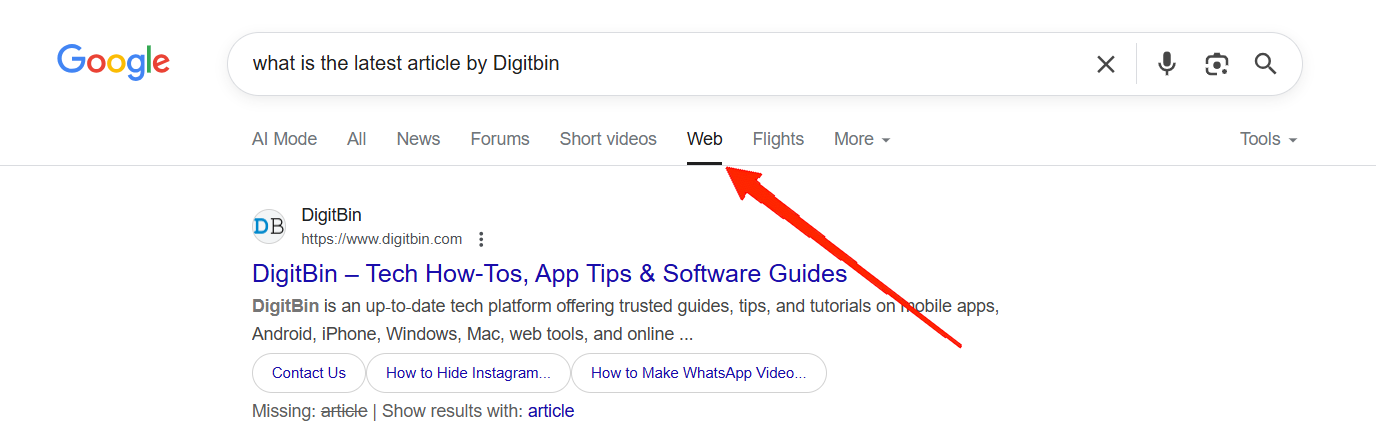Screen dimensions: 1376x444
Task: Start voice search with microphone icon
Action: (x=1166, y=64)
